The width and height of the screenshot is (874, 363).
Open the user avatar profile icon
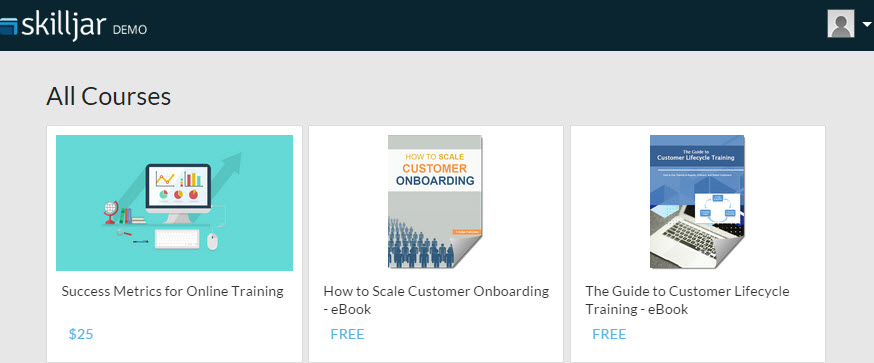(x=841, y=24)
